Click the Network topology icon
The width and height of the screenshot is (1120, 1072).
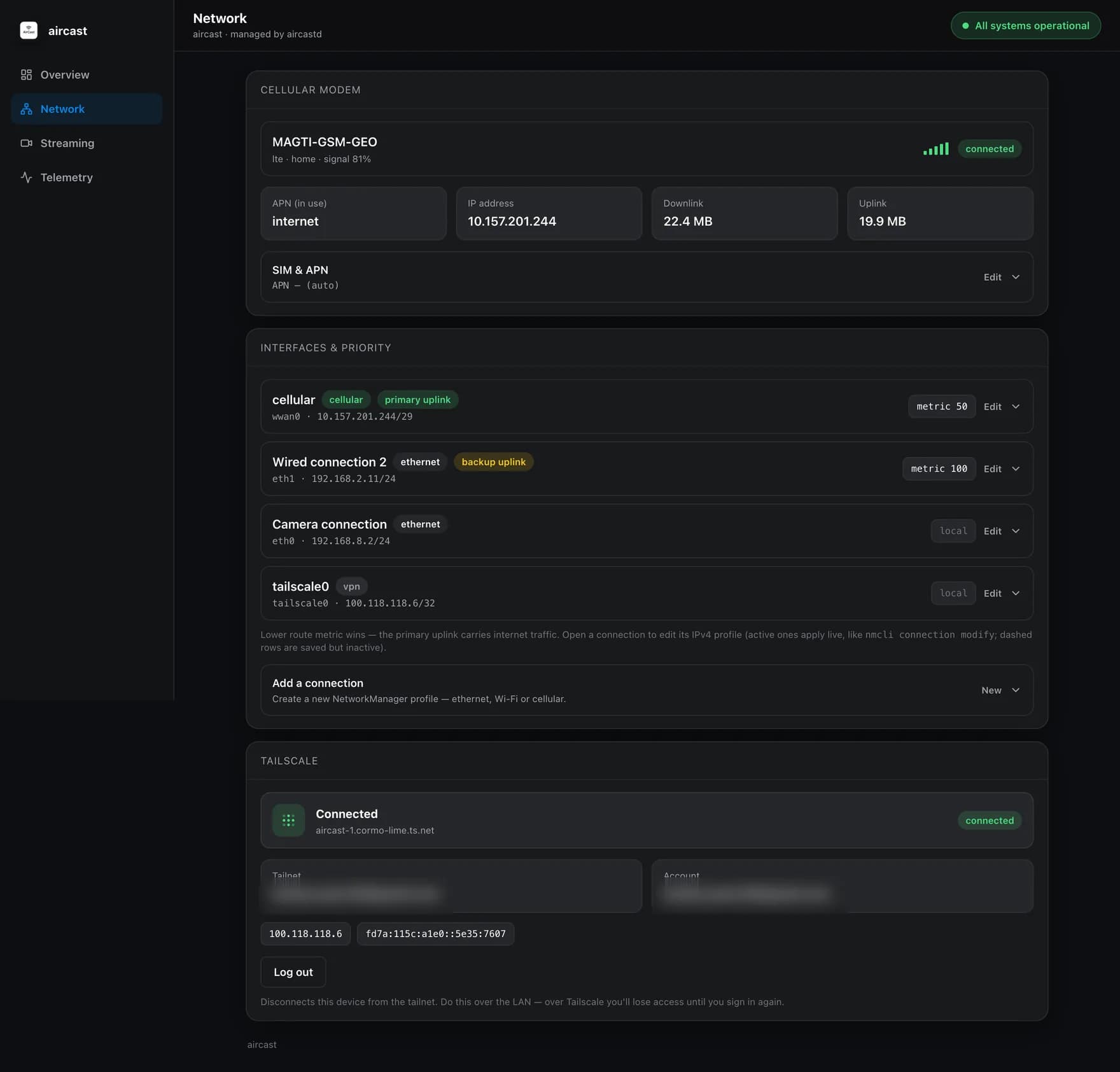(26, 109)
